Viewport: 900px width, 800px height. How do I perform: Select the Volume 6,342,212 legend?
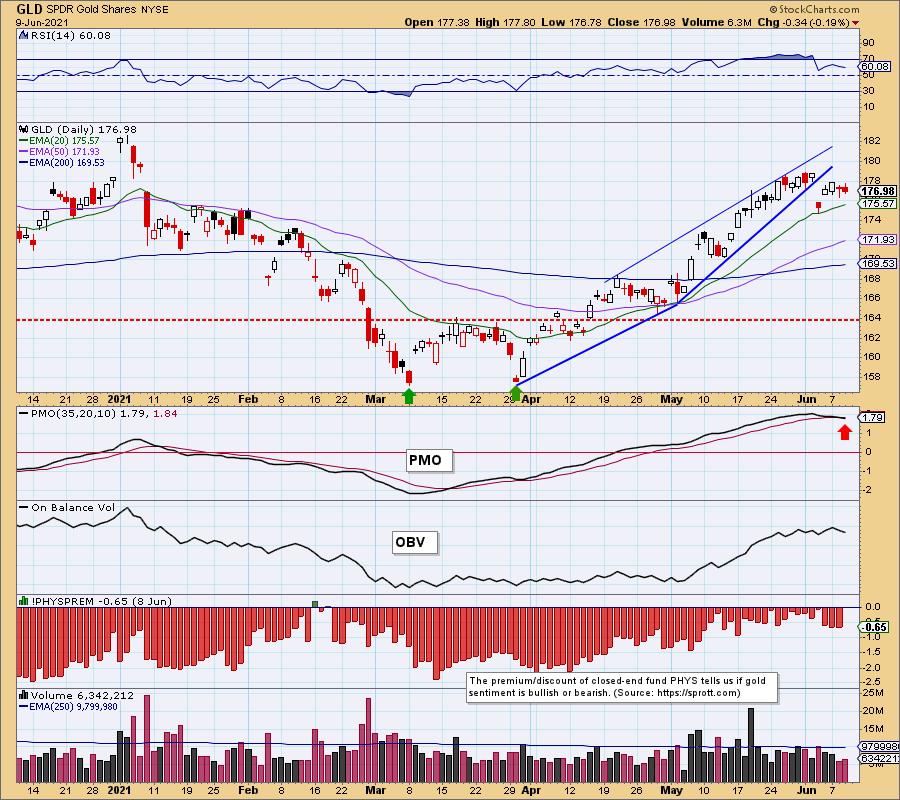pyautogui.click(x=82, y=696)
